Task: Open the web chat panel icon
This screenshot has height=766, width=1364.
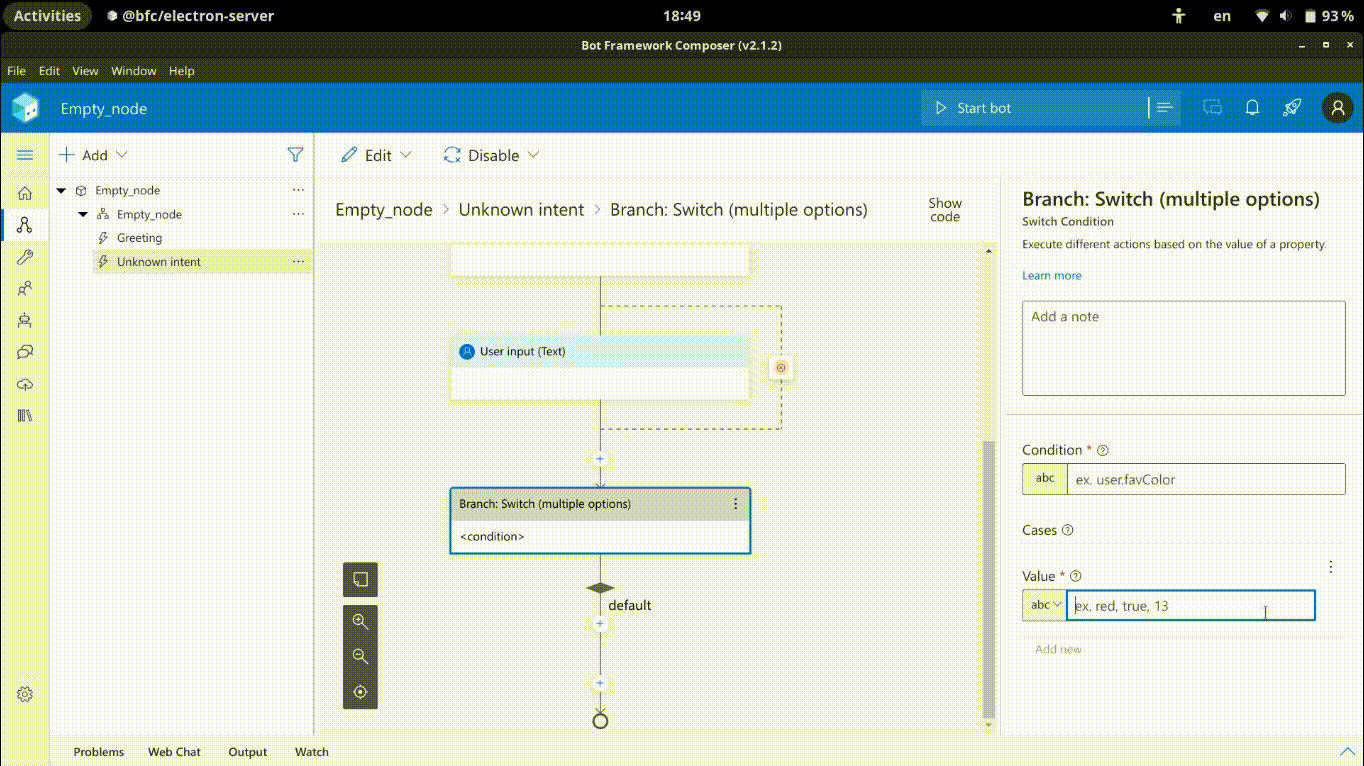Action: tap(1213, 108)
